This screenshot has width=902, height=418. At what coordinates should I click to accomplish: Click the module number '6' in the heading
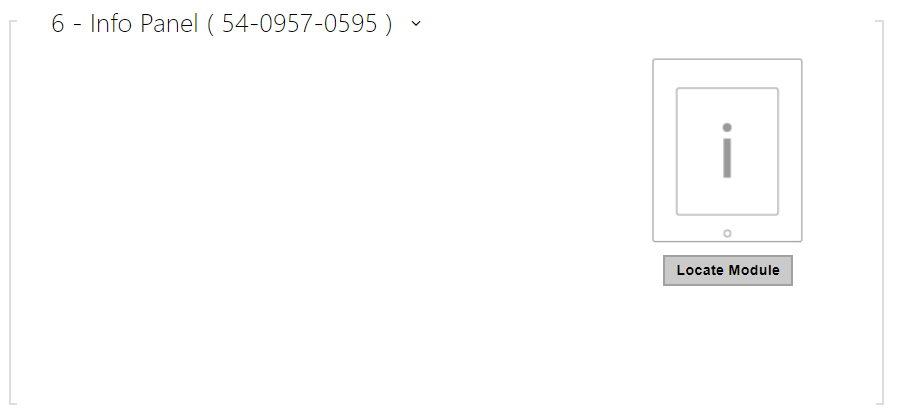point(58,24)
